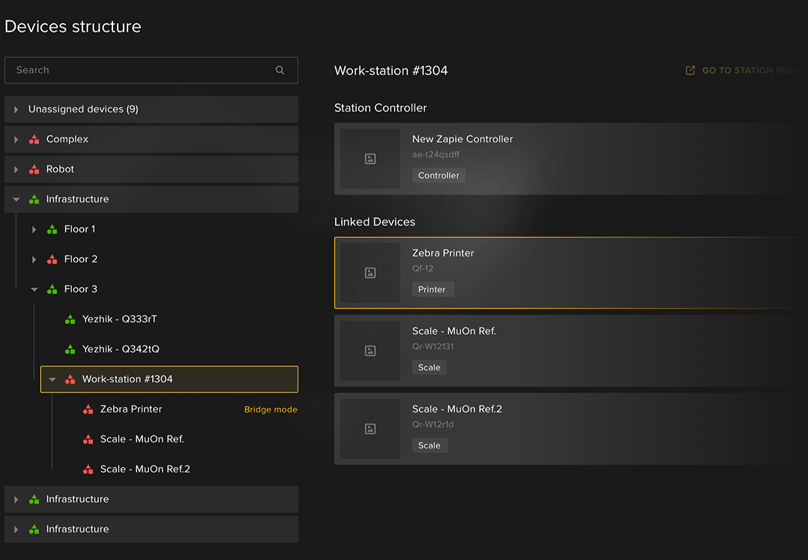Image resolution: width=808 pixels, height=560 pixels.
Task: Select Yezhik - Q342tQ in the tree
Action: point(120,349)
